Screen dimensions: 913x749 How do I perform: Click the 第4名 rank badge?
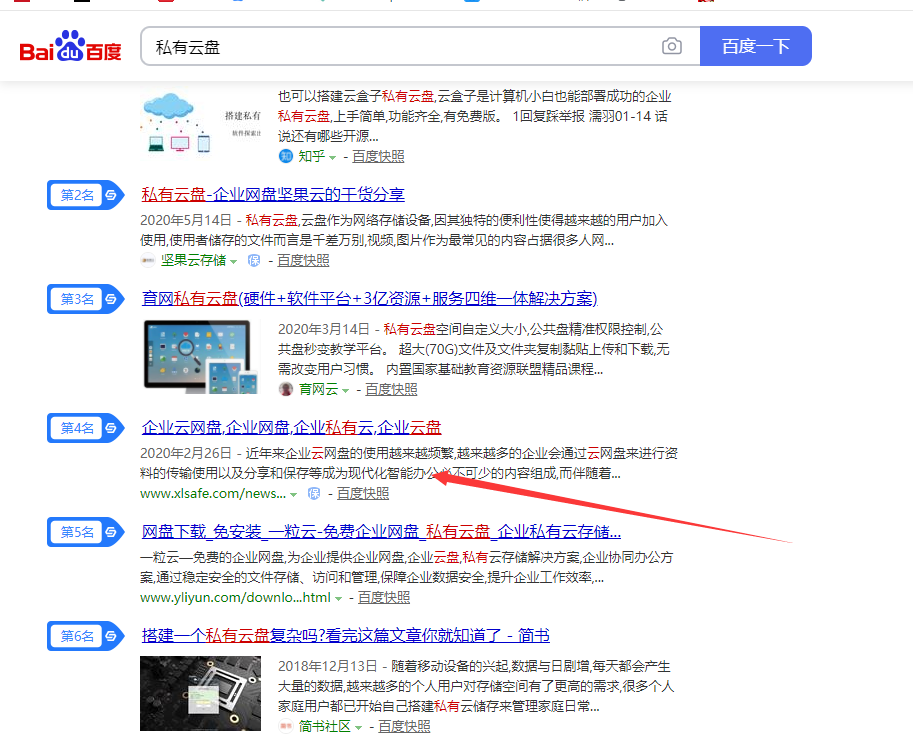coord(86,429)
